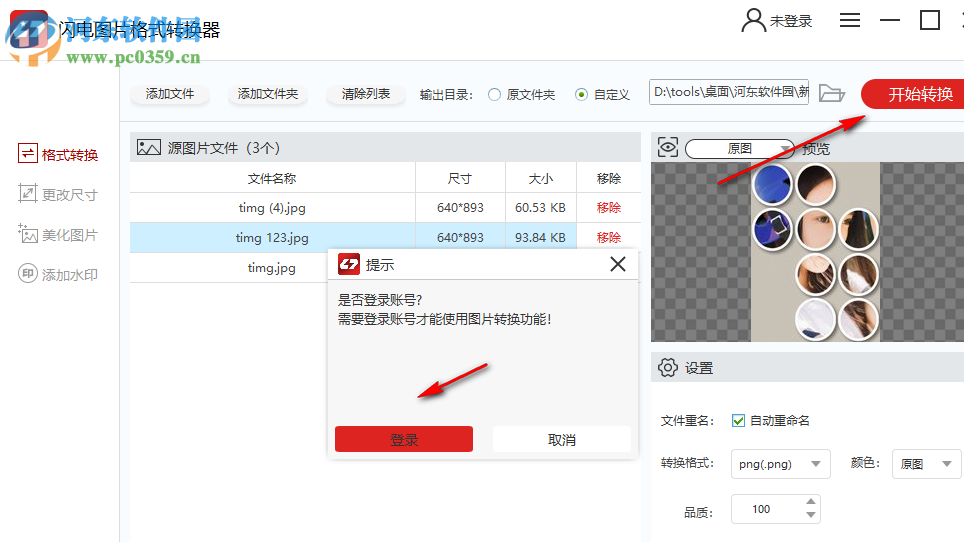The width and height of the screenshot is (964, 542).
Task: Click the 文件名称 column header
Action: (x=272, y=178)
